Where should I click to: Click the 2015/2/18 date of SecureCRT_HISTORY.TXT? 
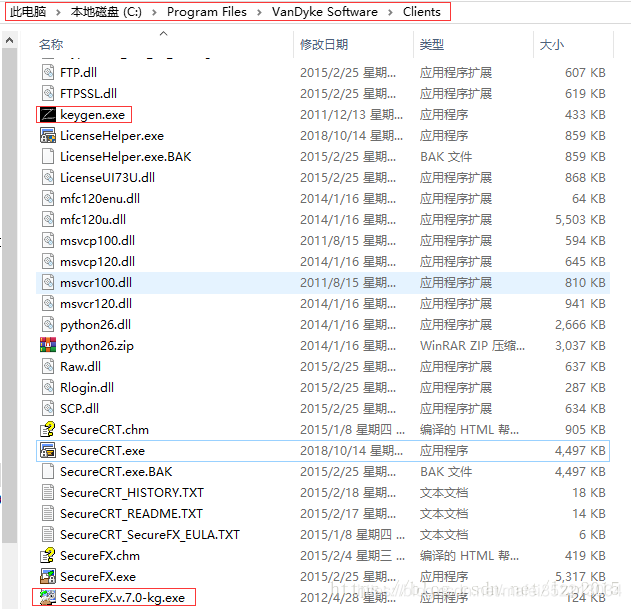[x=348, y=493]
